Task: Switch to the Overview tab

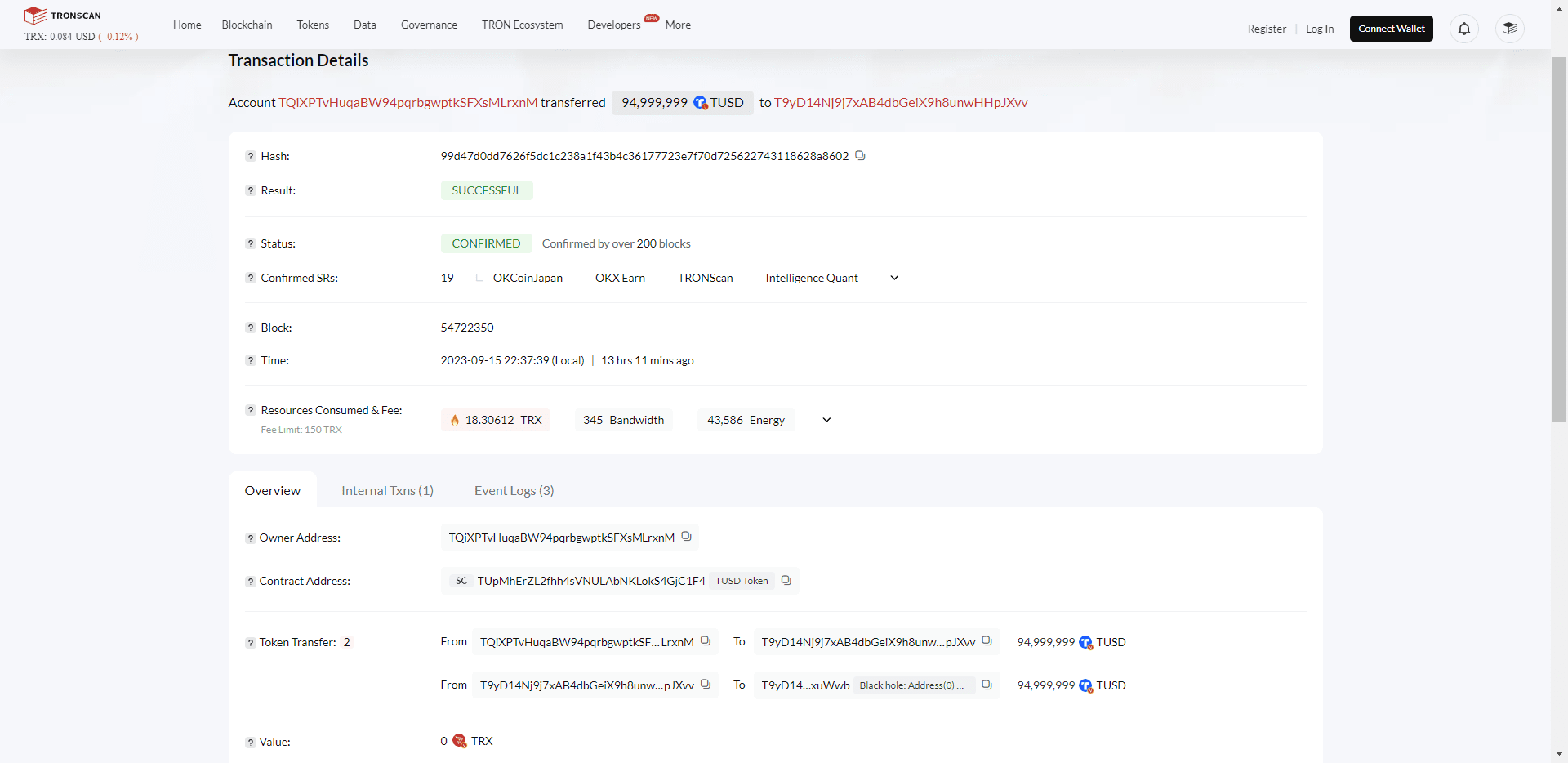Action: coord(273,490)
